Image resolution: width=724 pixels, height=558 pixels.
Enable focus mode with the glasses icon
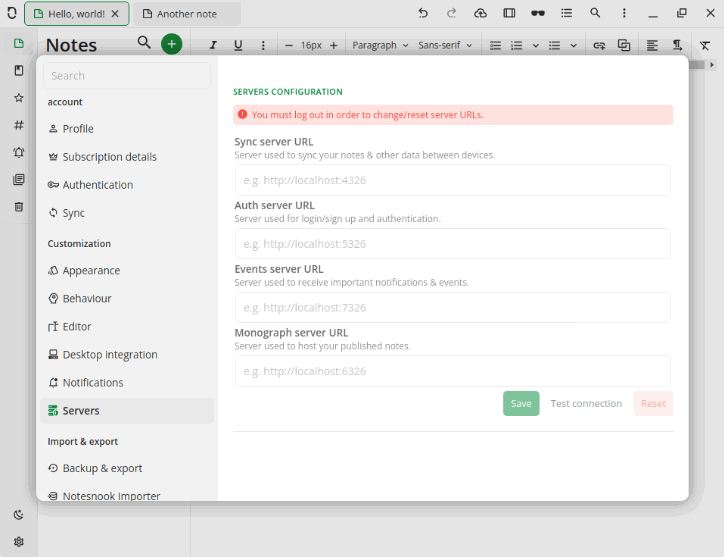pyautogui.click(x=537, y=13)
